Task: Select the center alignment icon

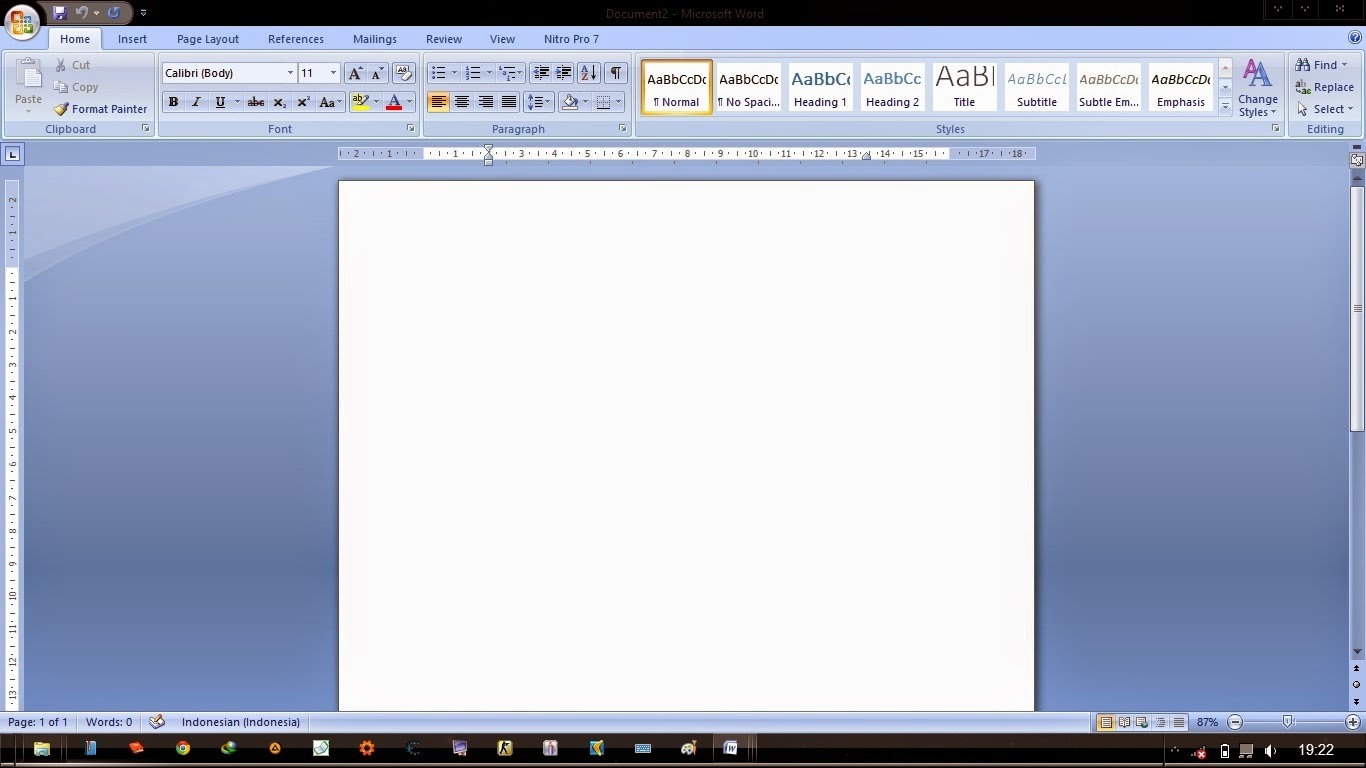Action: 461,101
